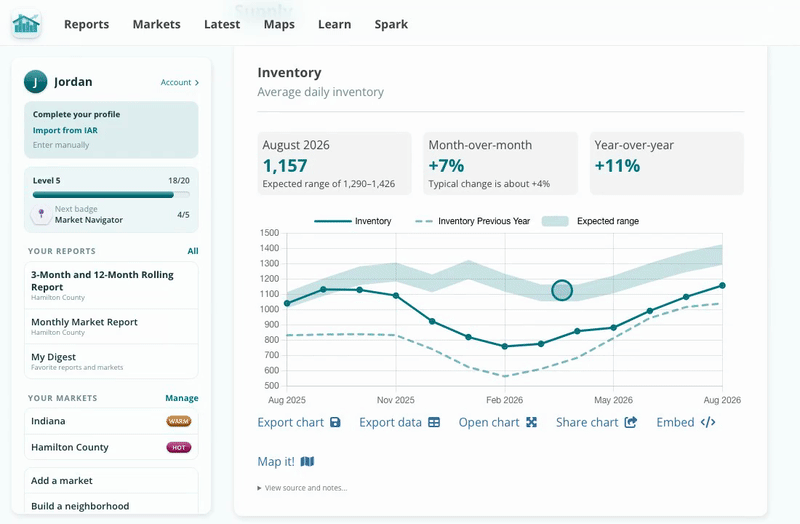Click the MarketStats home logo icon
The width and height of the screenshot is (800, 524).
[x=26, y=24]
